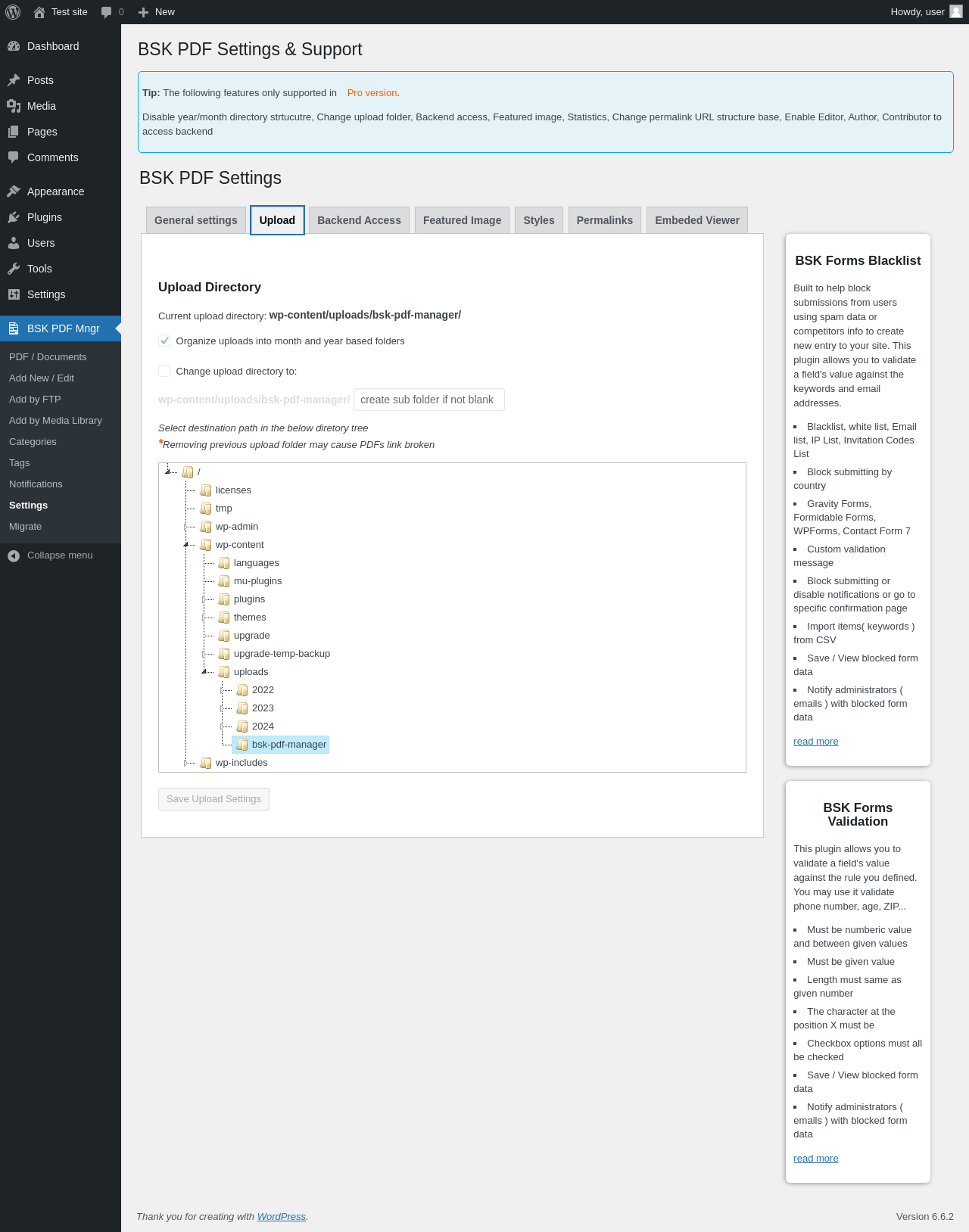Open the Notifications submenu item
969x1232 pixels.
pyautogui.click(x=36, y=484)
